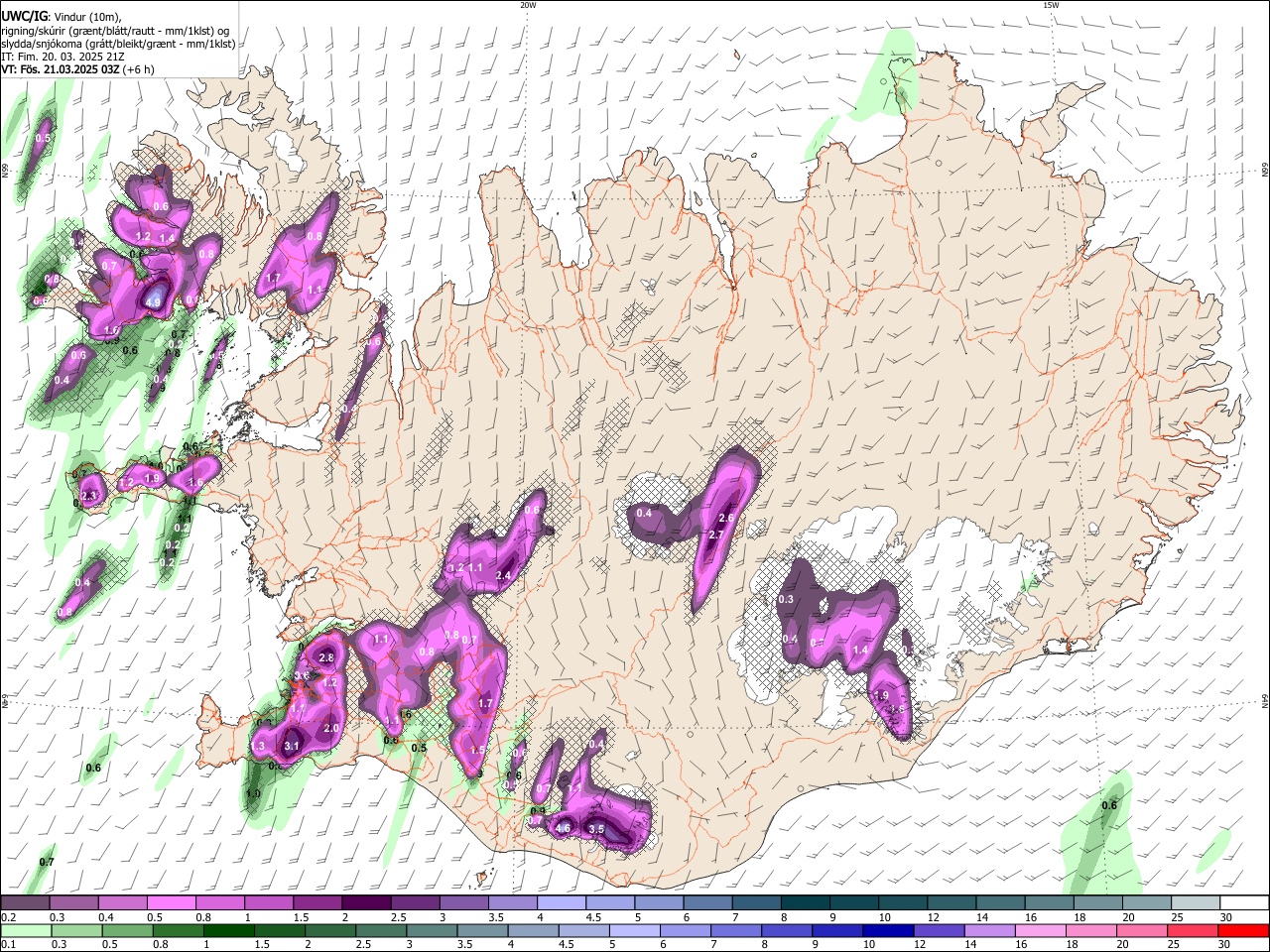The width and height of the screenshot is (1270, 952).
Task: Click the '2.8' precipitation value on the map
Action: click(x=325, y=657)
